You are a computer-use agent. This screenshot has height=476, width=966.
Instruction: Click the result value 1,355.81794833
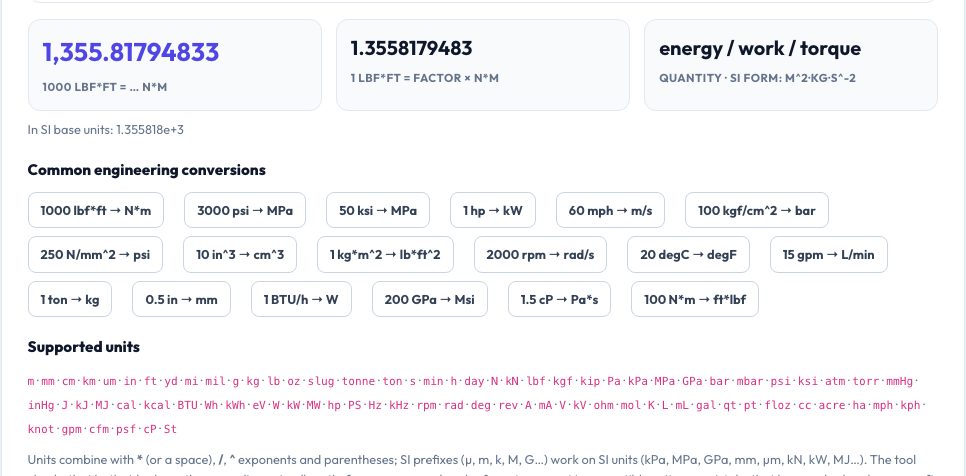(131, 52)
